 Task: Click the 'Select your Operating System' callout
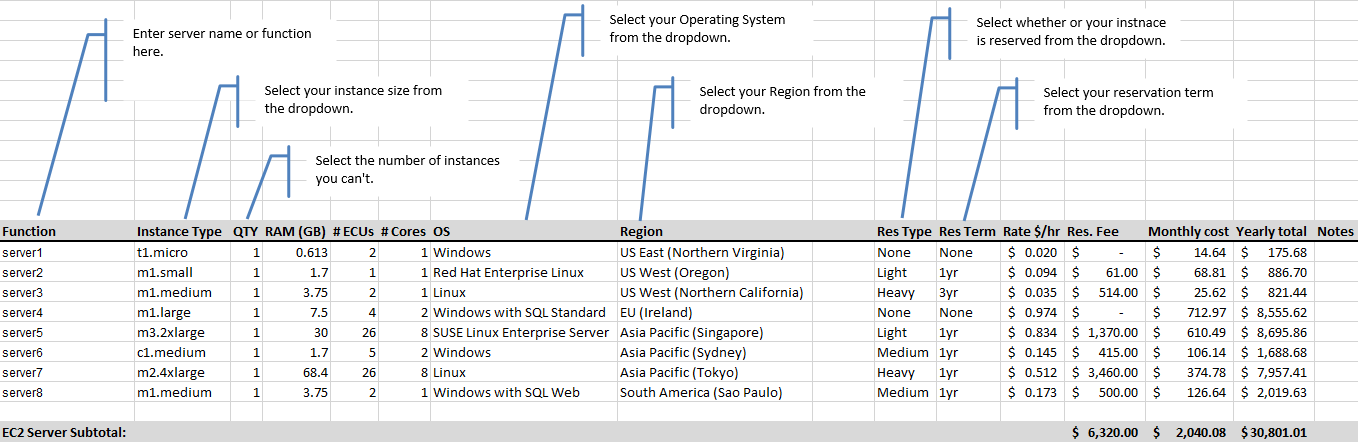click(697, 29)
